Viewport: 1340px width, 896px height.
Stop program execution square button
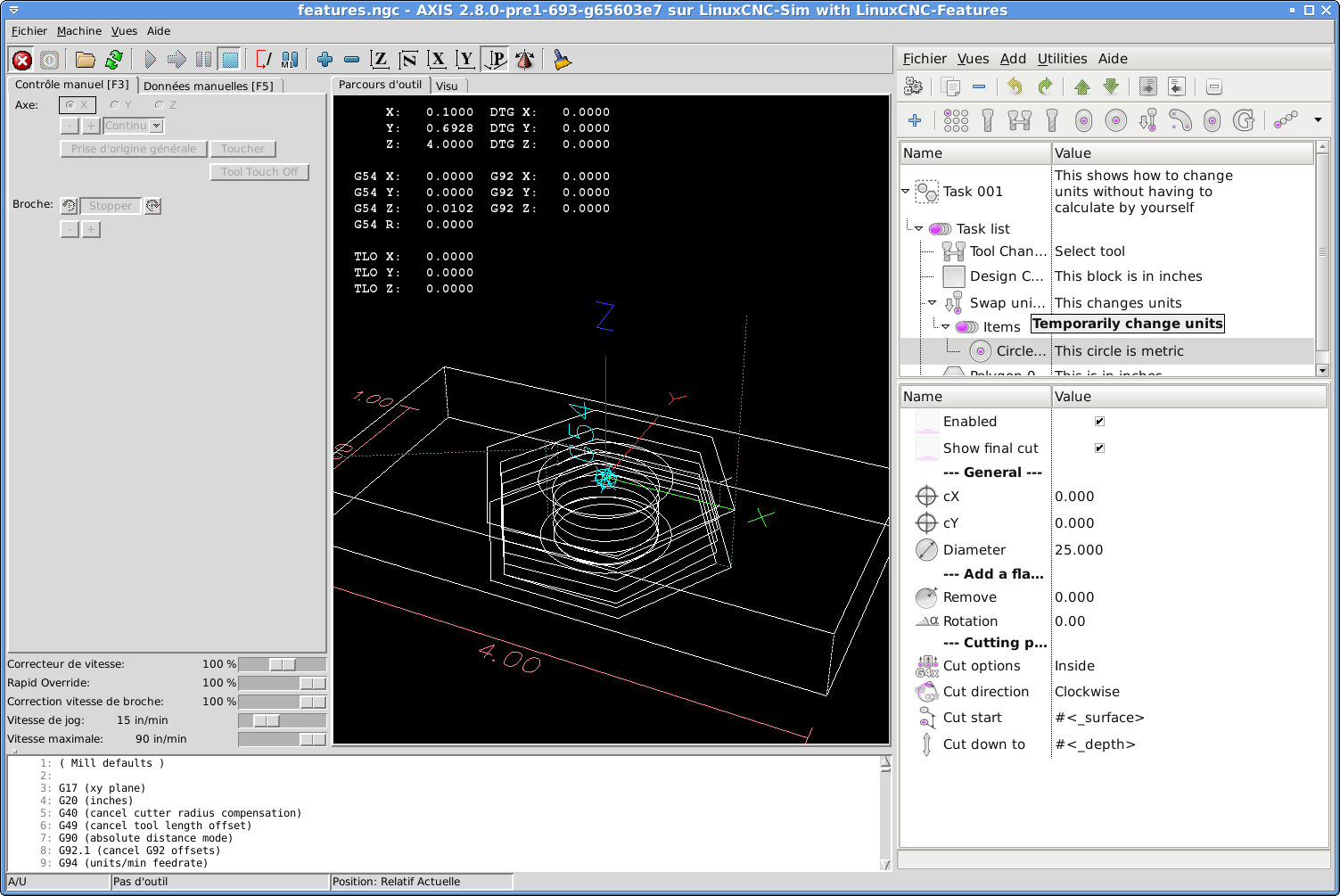click(230, 60)
